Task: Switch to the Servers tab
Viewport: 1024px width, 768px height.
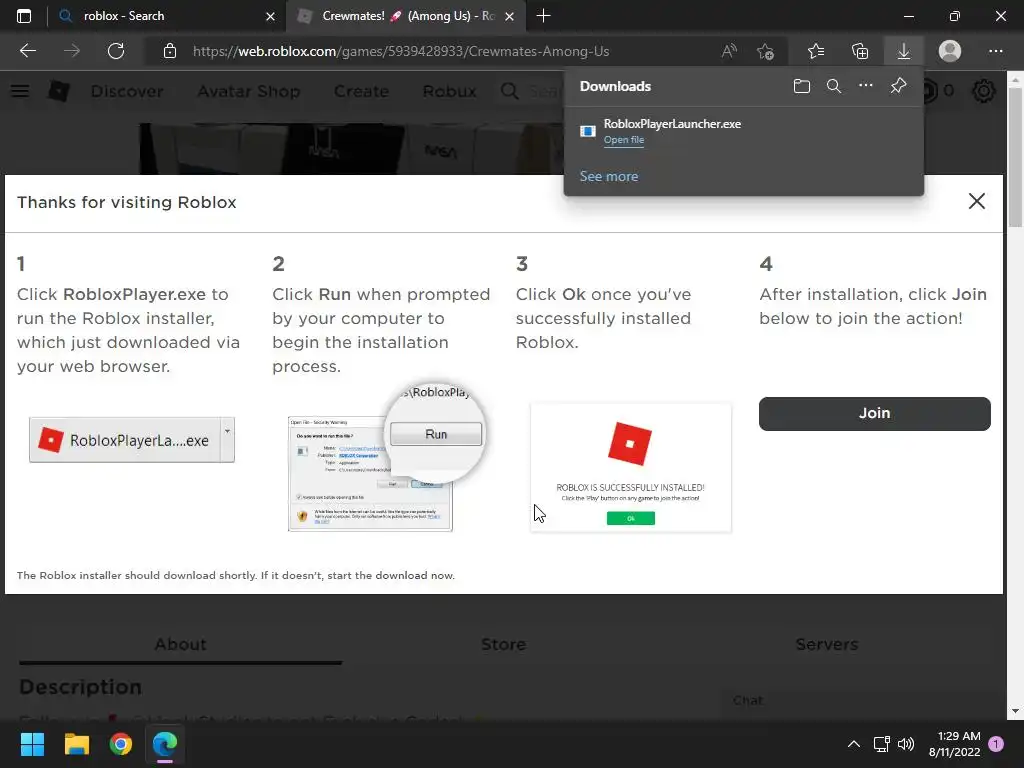Action: coord(827,645)
